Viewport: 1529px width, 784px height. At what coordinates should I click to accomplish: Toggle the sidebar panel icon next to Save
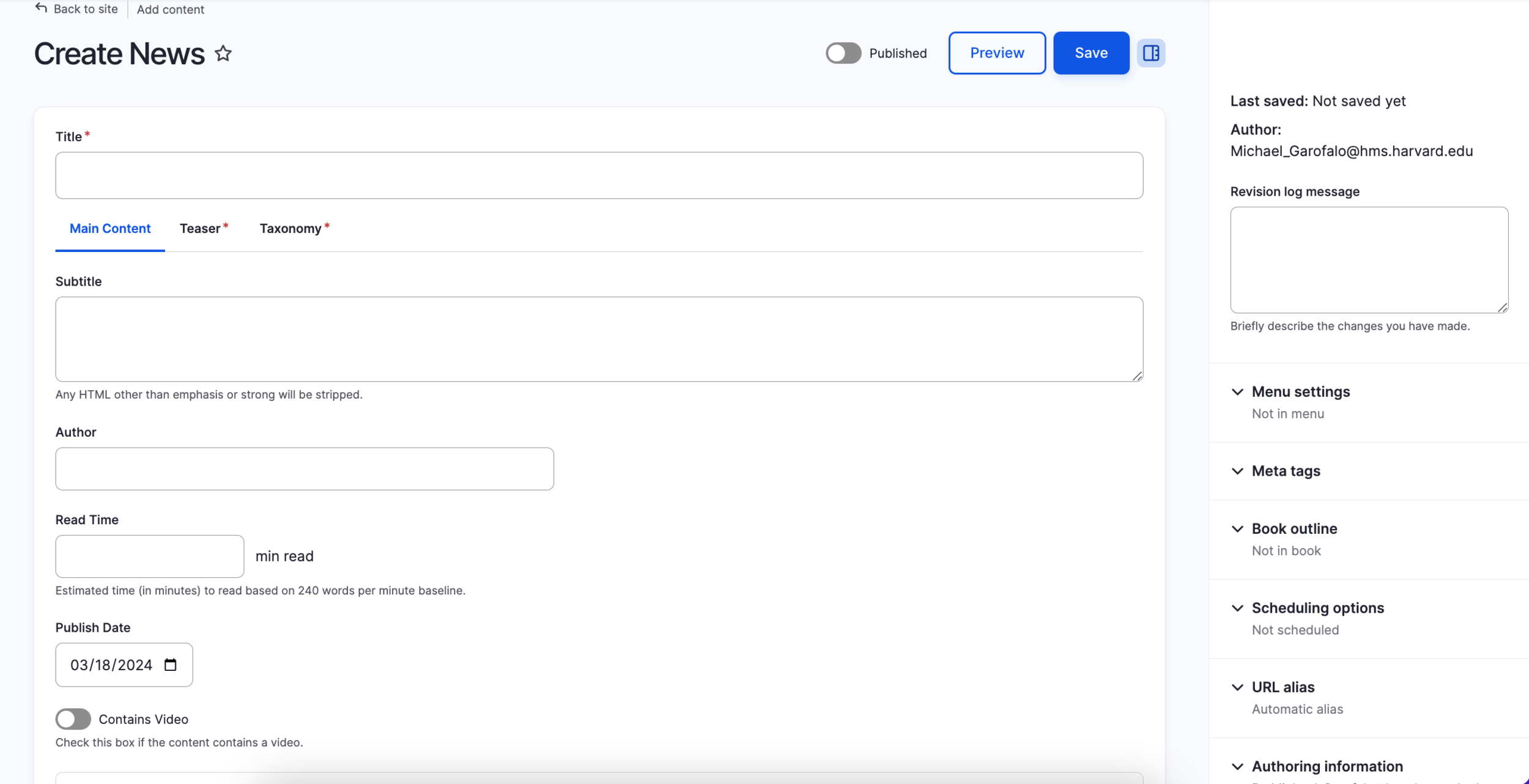point(1150,53)
